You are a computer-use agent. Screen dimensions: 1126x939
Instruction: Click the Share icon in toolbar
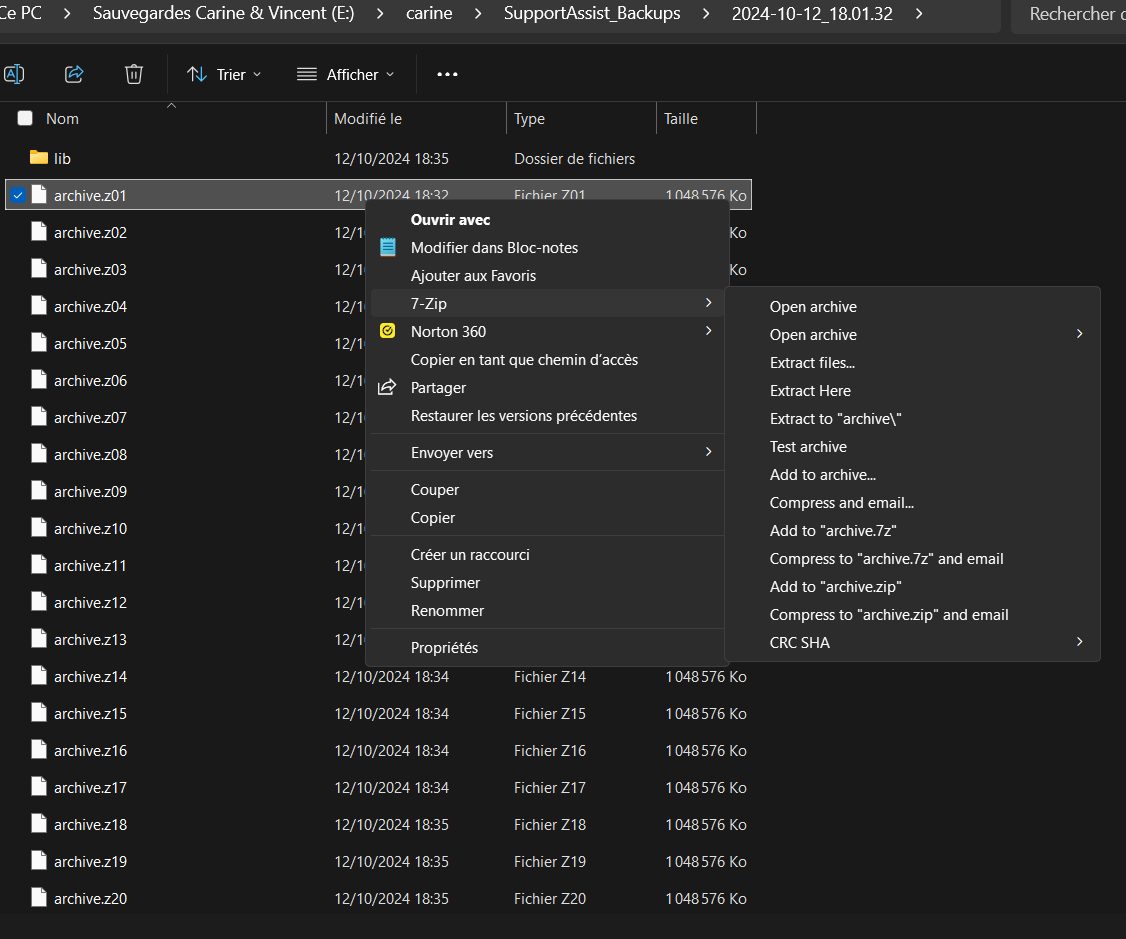74,74
